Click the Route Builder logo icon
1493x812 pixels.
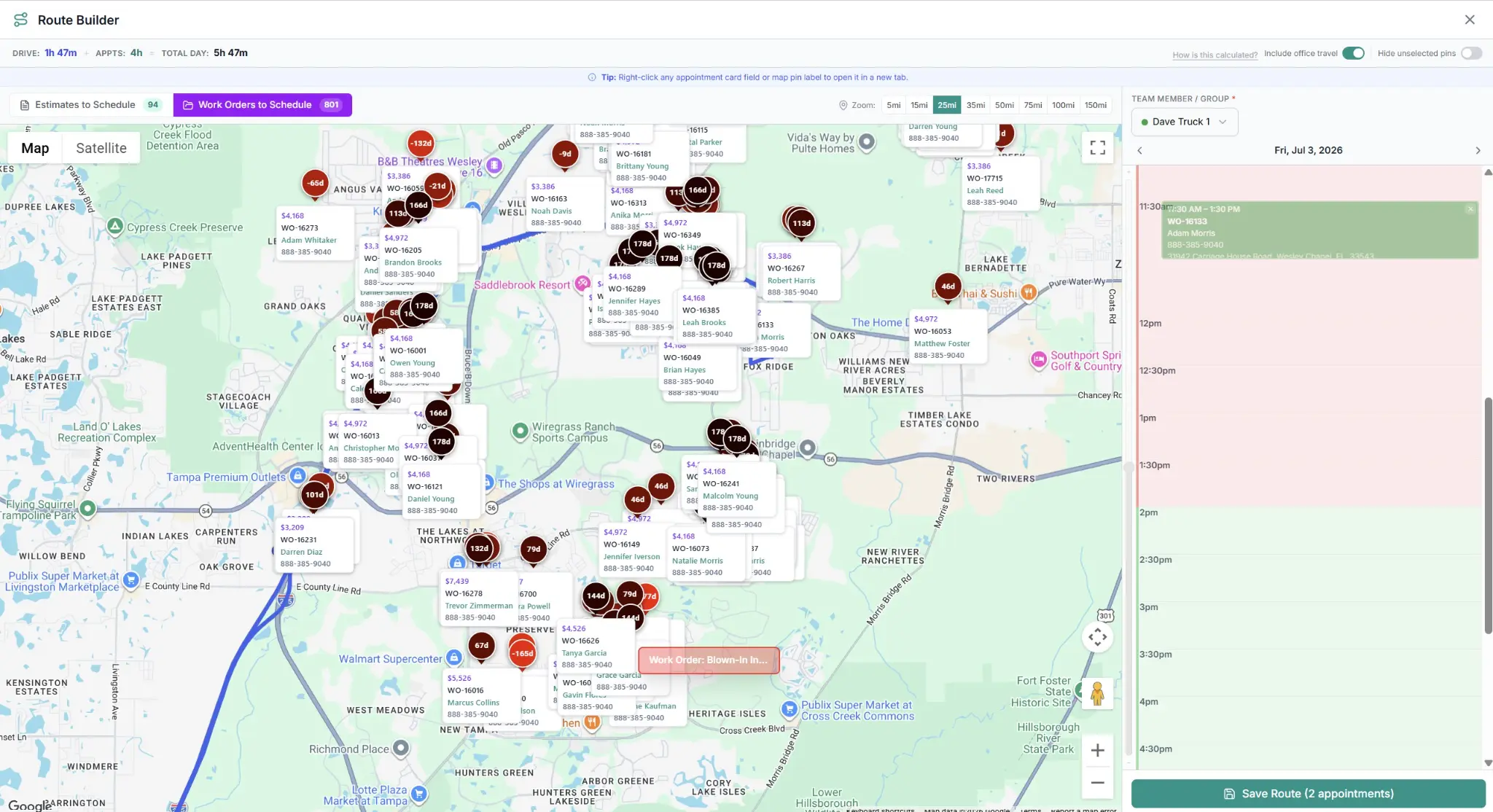tap(20, 20)
